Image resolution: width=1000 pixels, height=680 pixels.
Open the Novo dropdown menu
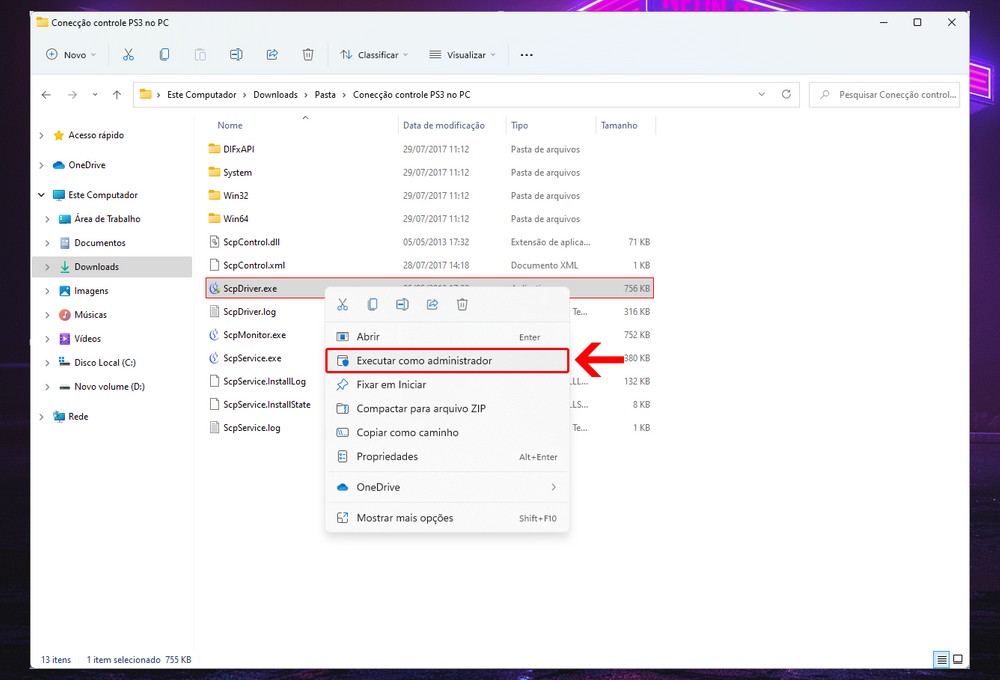pos(71,55)
